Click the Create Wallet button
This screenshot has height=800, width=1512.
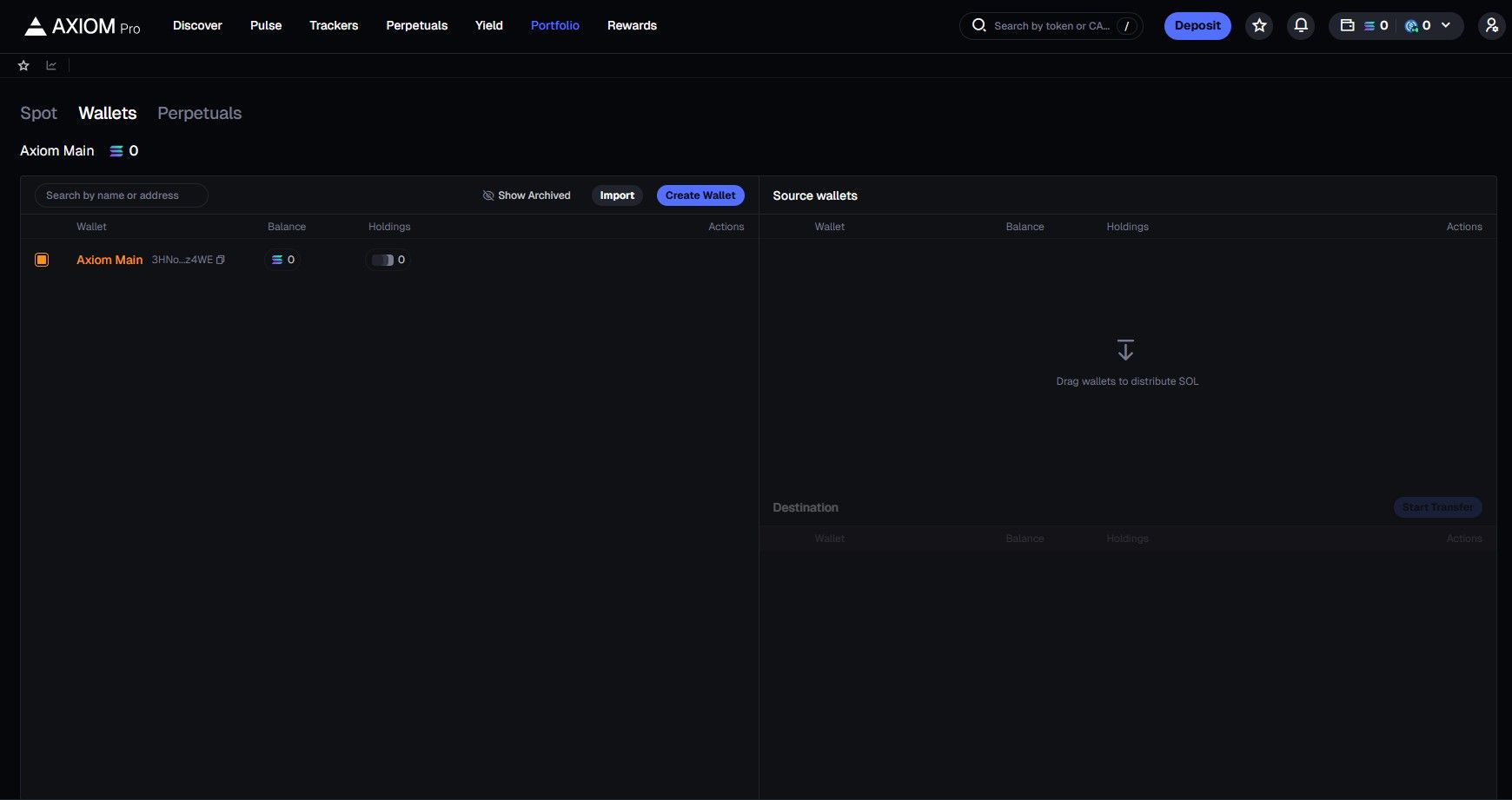coord(700,195)
